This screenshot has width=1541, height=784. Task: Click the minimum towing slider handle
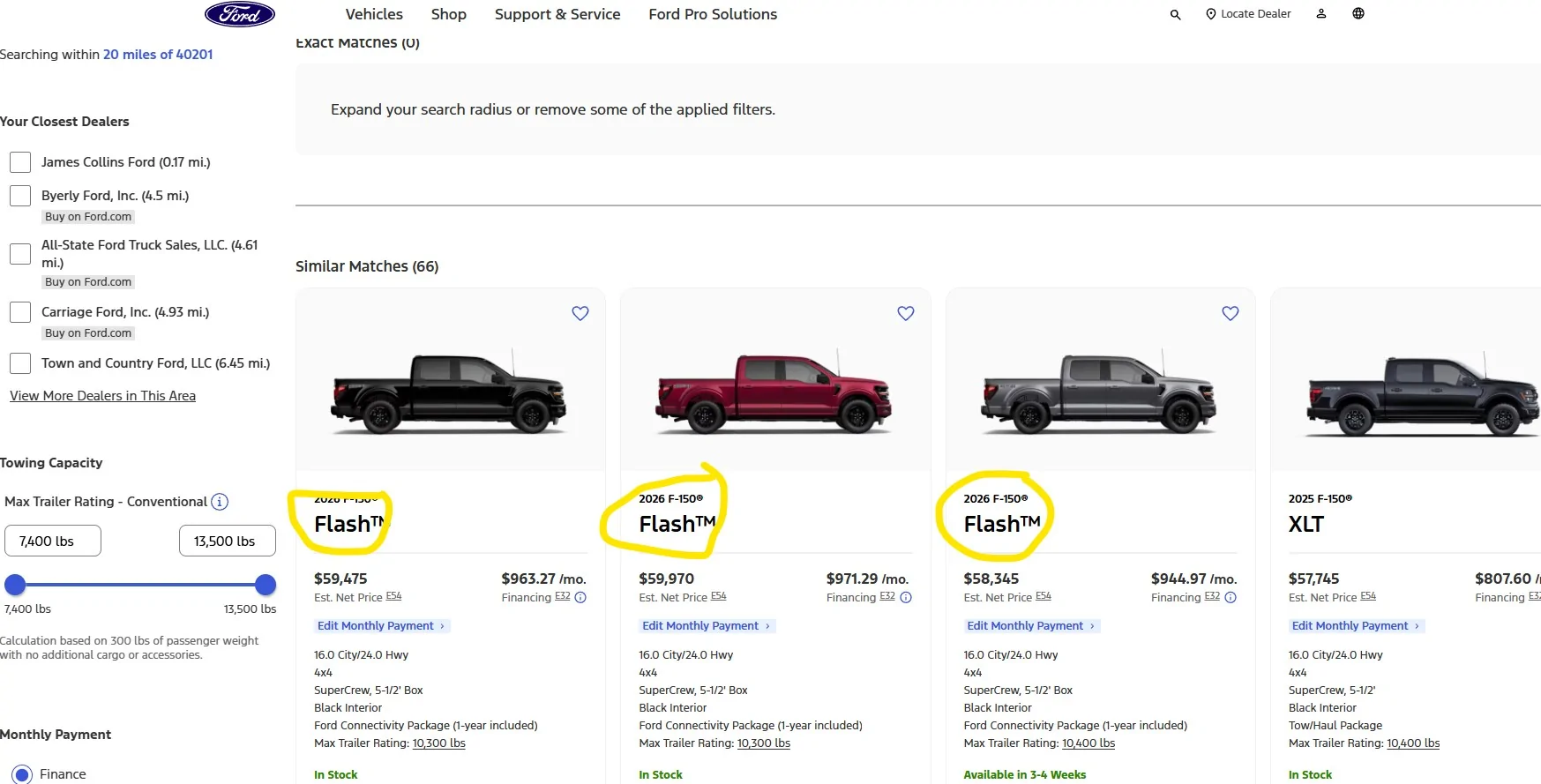(15, 585)
